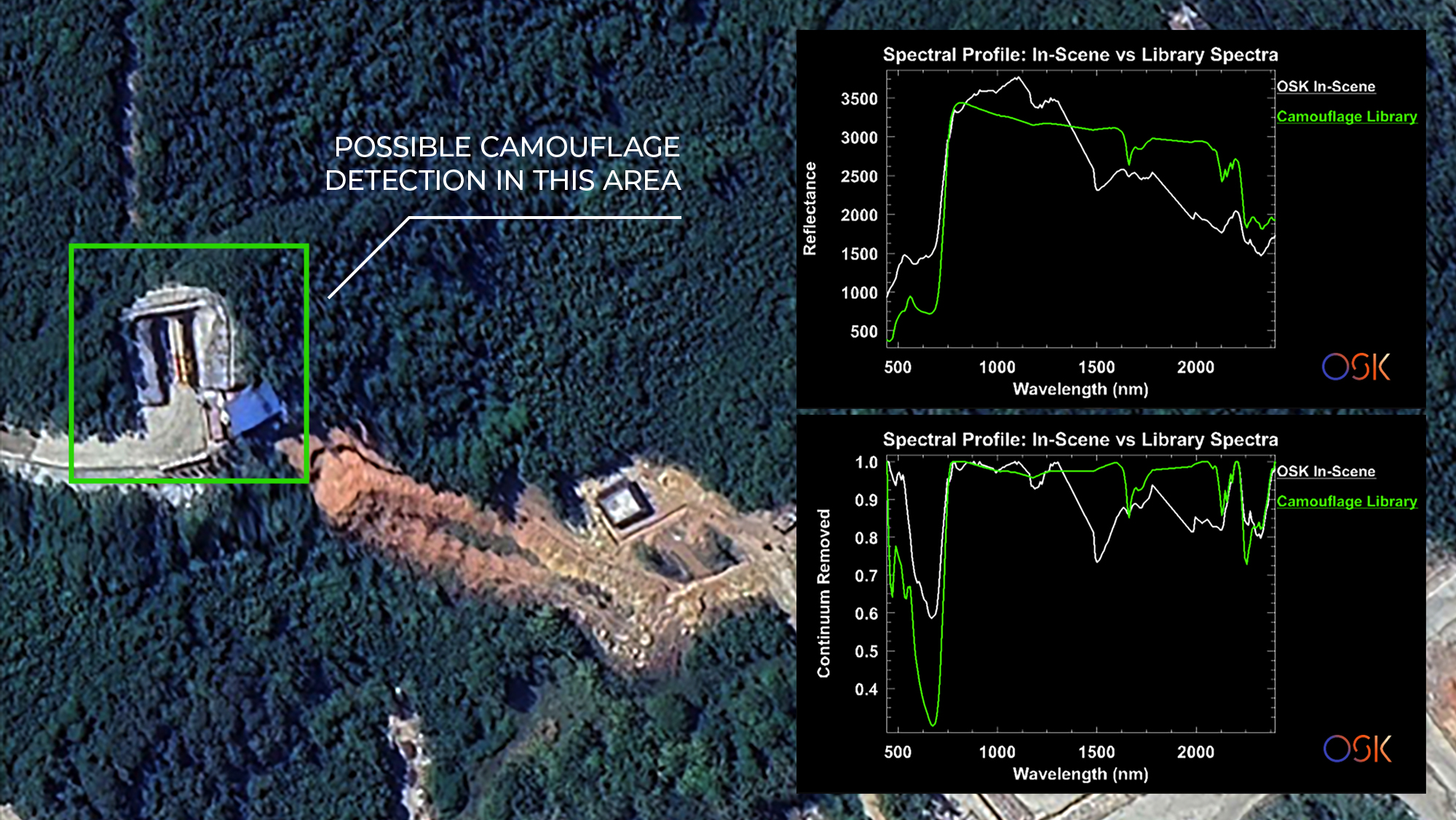Image resolution: width=1456 pixels, height=820 pixels.
Task: Click the green detection bounding box edge
Action: tap(189, 247)
